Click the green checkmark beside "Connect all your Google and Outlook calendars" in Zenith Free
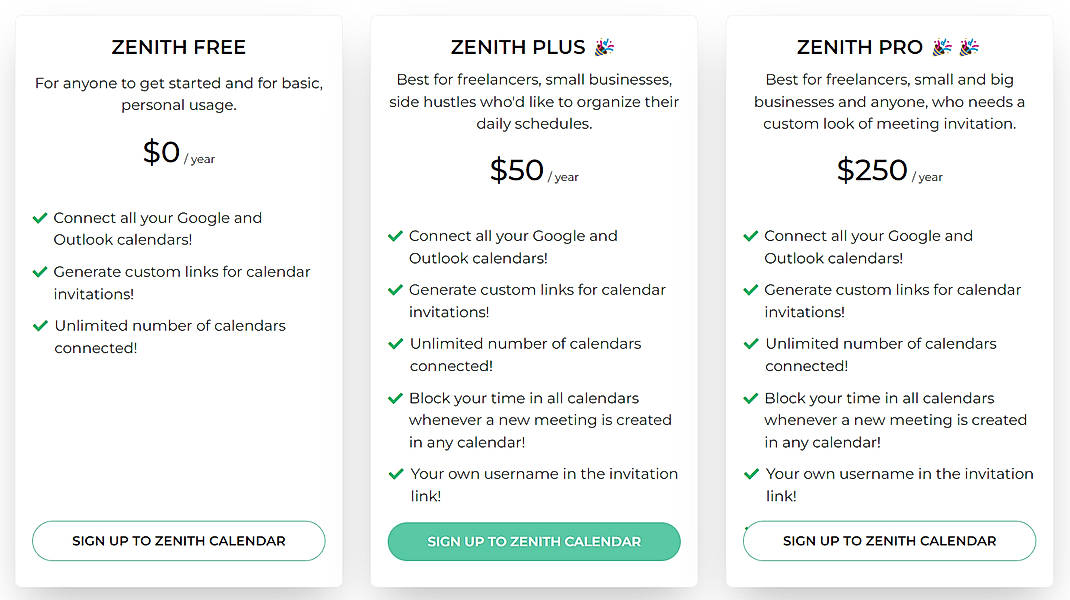 click(x=40, y=218)
